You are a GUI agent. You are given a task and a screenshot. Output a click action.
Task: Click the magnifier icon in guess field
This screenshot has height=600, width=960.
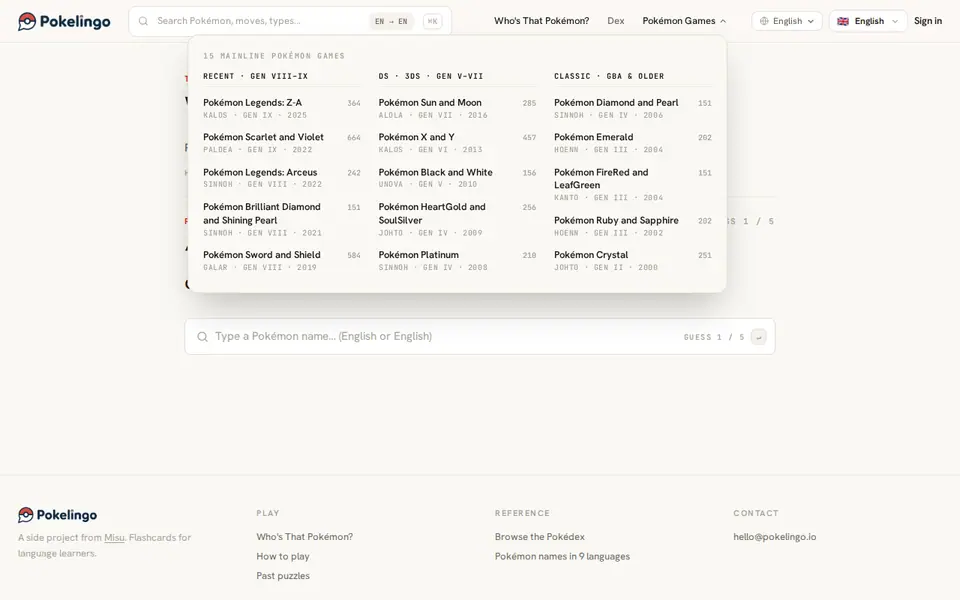(202, 337)
